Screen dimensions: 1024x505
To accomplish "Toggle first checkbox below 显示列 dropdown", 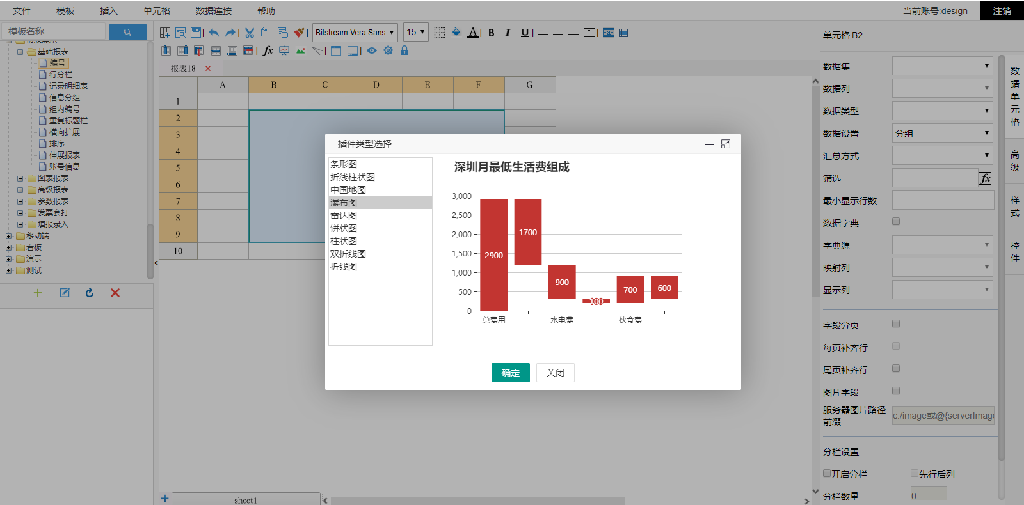I will pyautogui.click(x=896, y=323).
